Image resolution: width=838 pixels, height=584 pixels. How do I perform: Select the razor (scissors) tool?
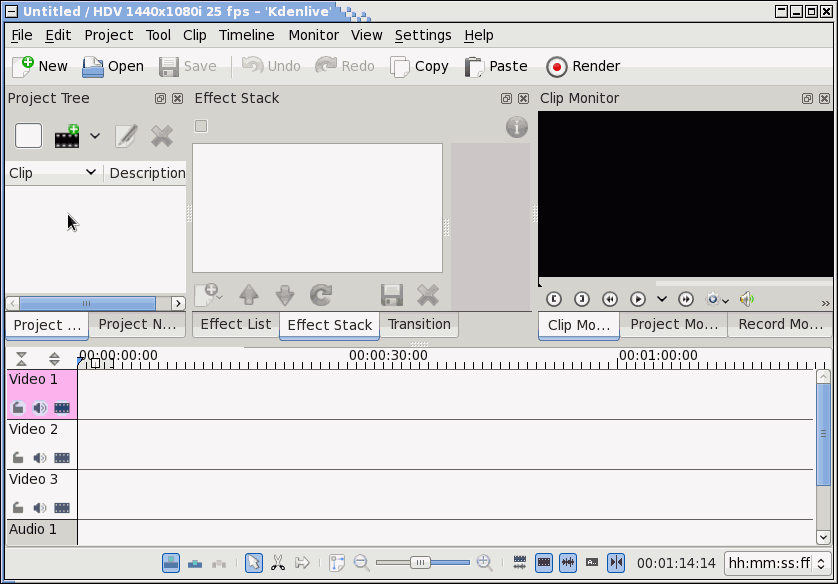click(x=278, y=563)
